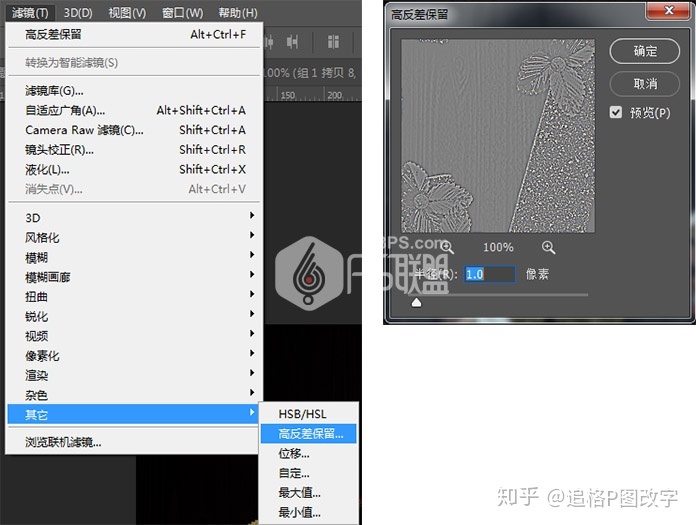Expand the 像素化 submenu
696x525 pixels.
134,356
